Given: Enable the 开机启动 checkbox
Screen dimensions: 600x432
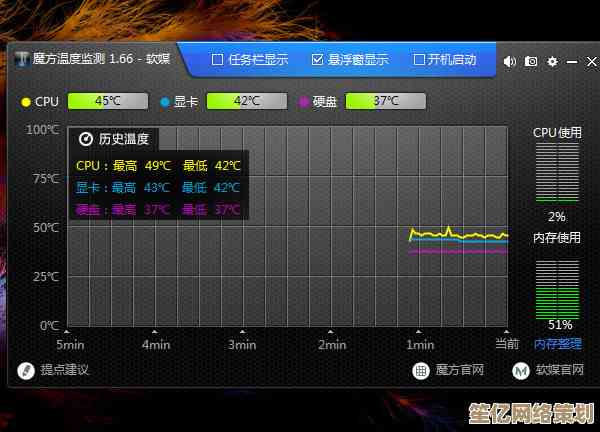Looking at the screenshot, I should (419, 60).
